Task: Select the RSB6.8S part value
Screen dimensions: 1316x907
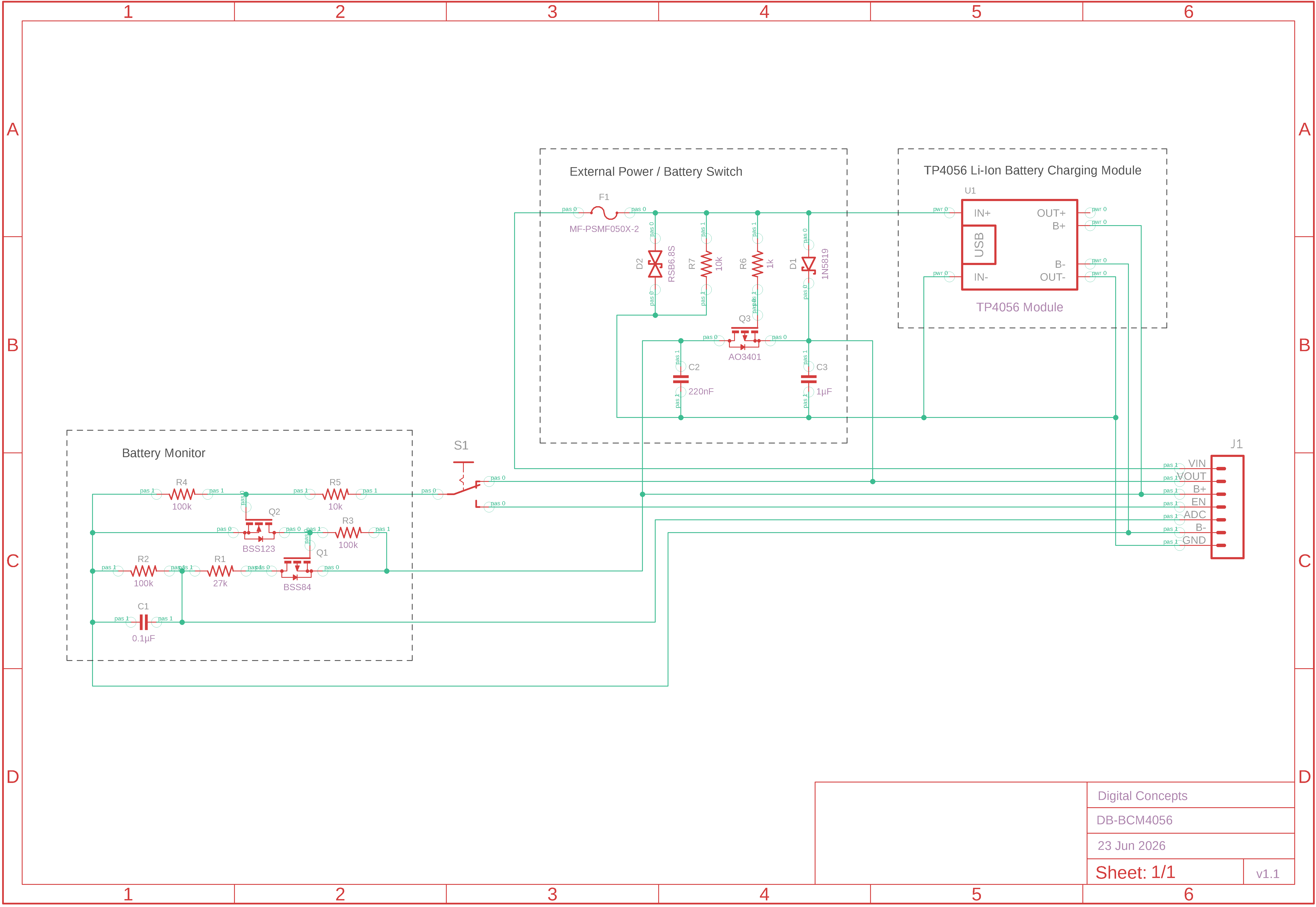Action: pyautogui.click(x=671, y=264)
